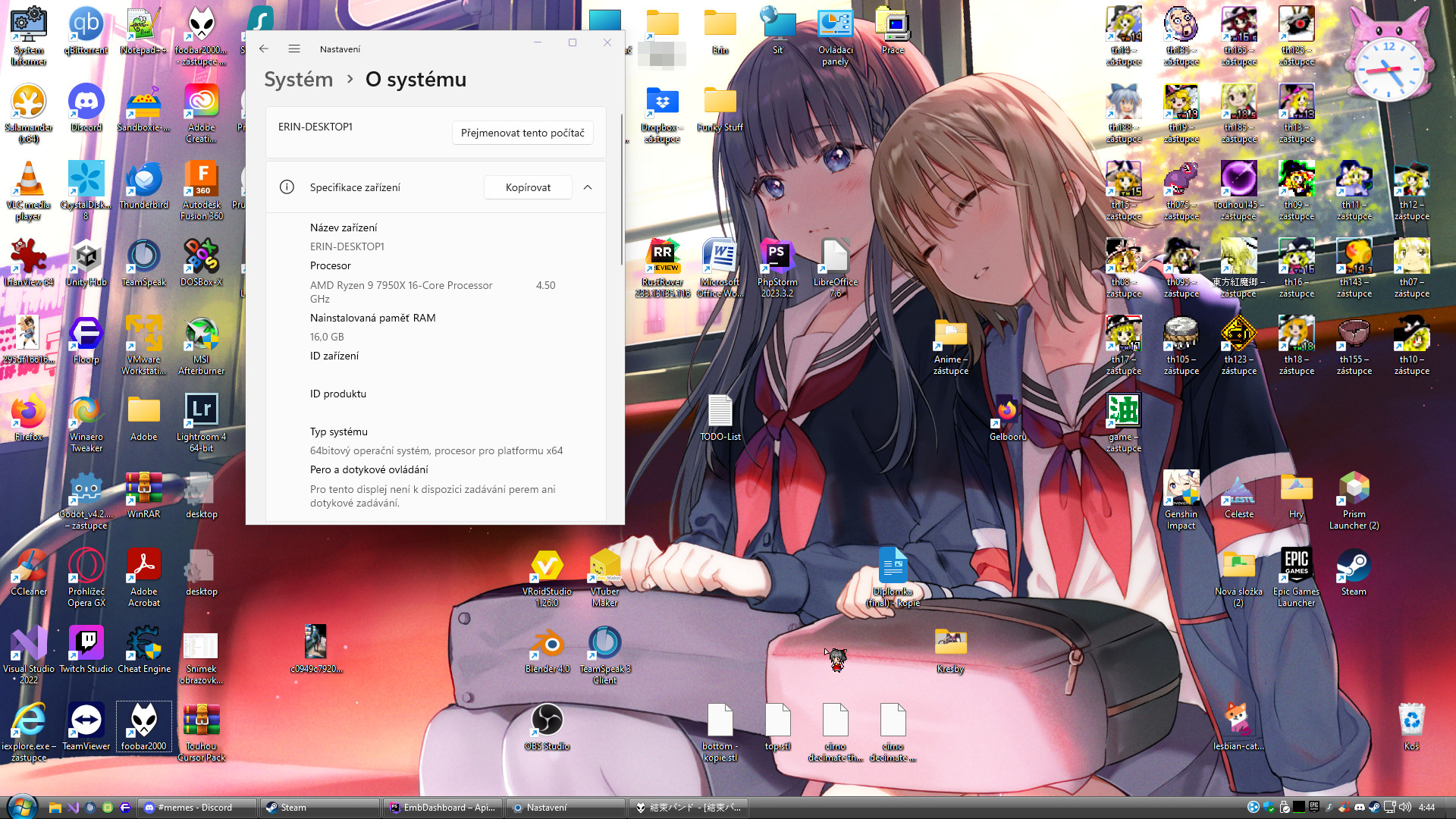The width and height of the screenshot is (1456, 819).
Task: Select the Prism Launcher (2) icon
Action: click(x=1354, y=500)
